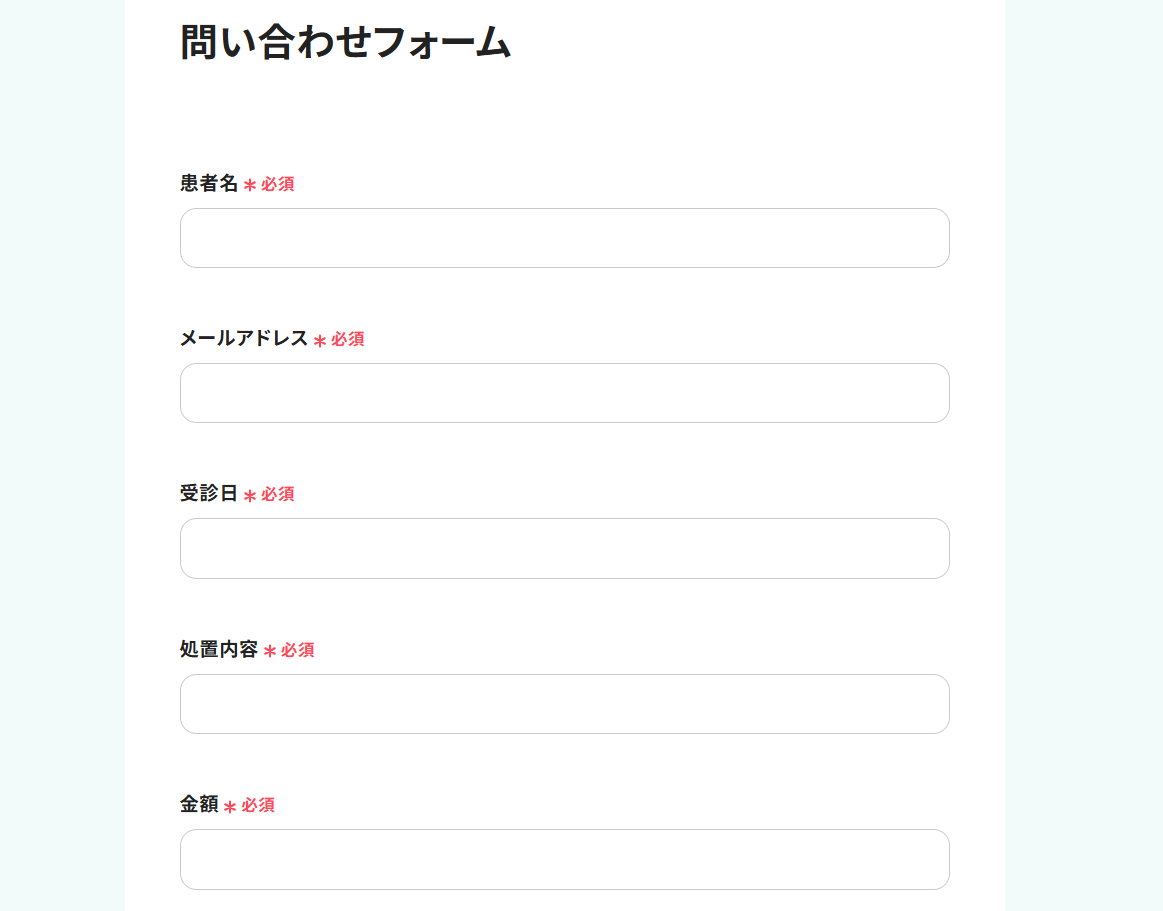Click the 必須 marker next to メールアドレス
Screen dimensions: 1163x911
click(x=347, y=339)
